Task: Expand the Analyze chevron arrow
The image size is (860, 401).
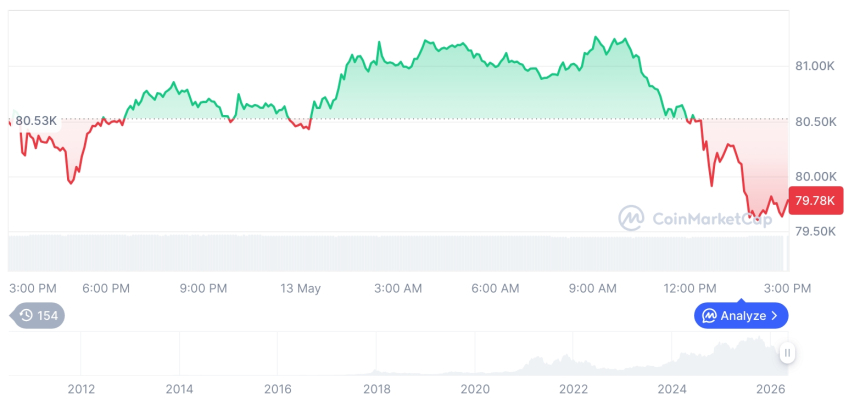Action: 774,315
